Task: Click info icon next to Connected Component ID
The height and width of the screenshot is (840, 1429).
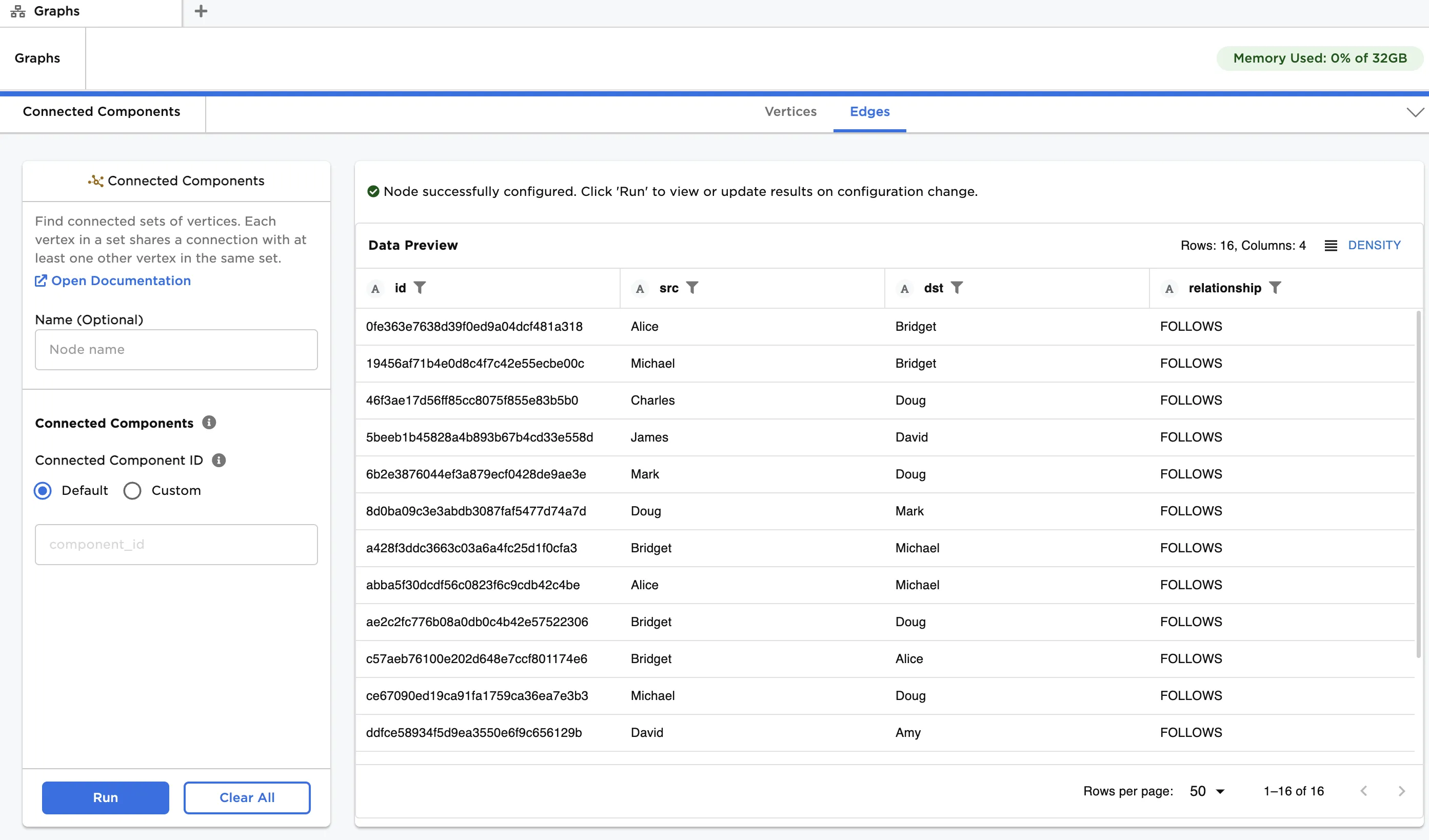Action: pyautogui.click(x=219, y=460)
